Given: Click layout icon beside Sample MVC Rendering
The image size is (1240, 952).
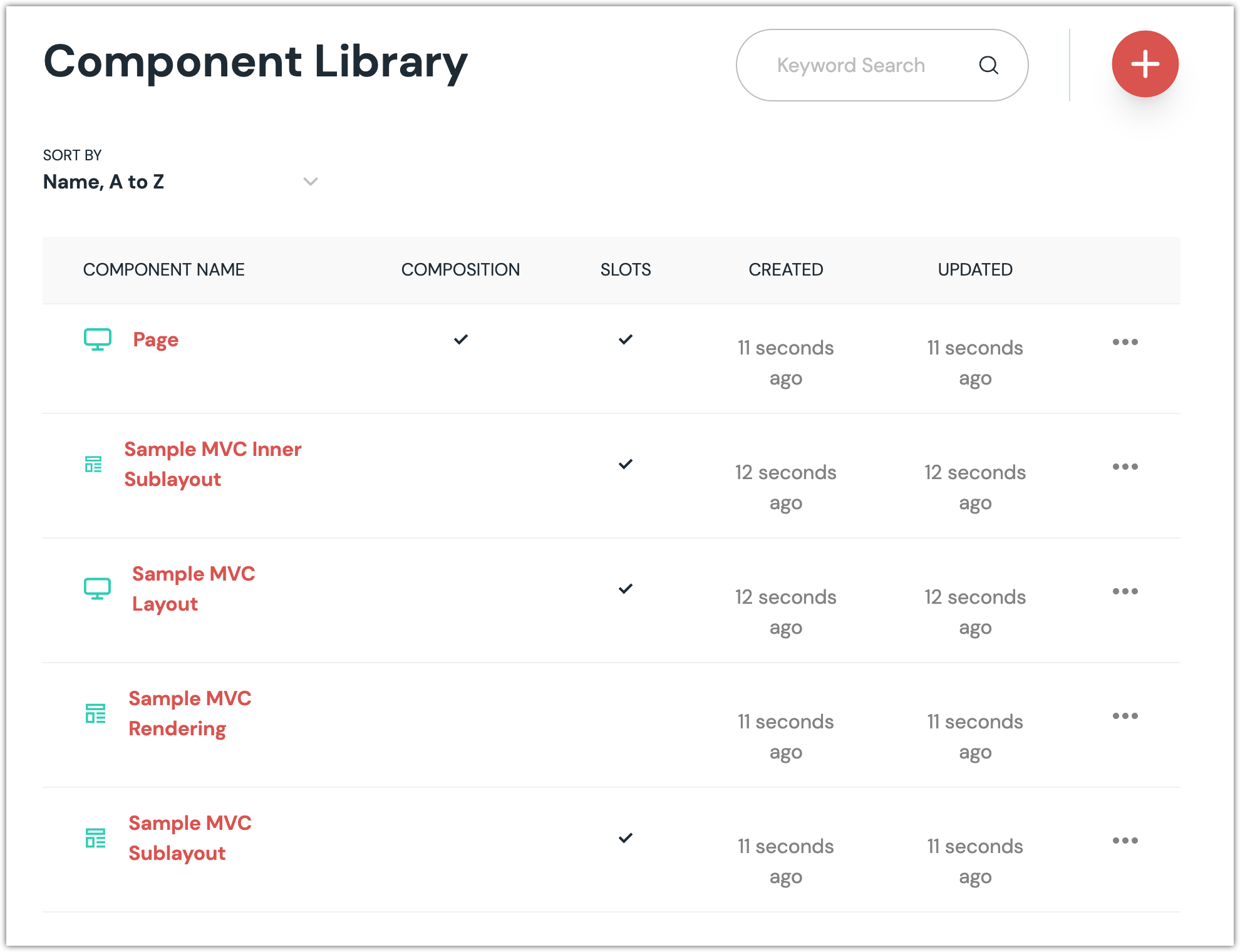Looking at the screenshot, I should coord(95,713).
